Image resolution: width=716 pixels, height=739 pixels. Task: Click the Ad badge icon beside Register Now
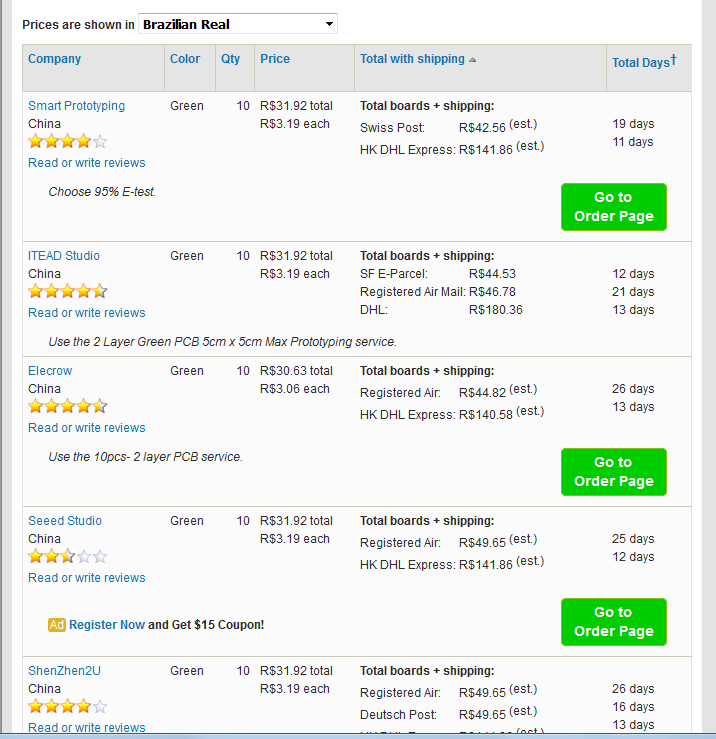(57, 625)
